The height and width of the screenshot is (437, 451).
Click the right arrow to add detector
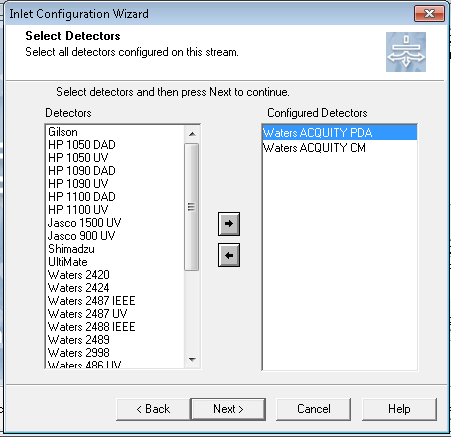coord(229,224)
